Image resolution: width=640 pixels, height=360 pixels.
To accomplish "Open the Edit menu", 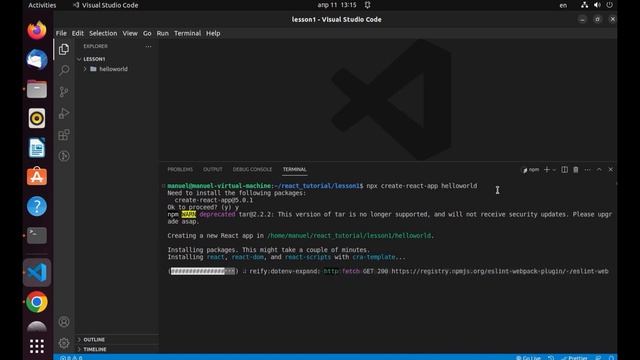I will coord(78,33).
